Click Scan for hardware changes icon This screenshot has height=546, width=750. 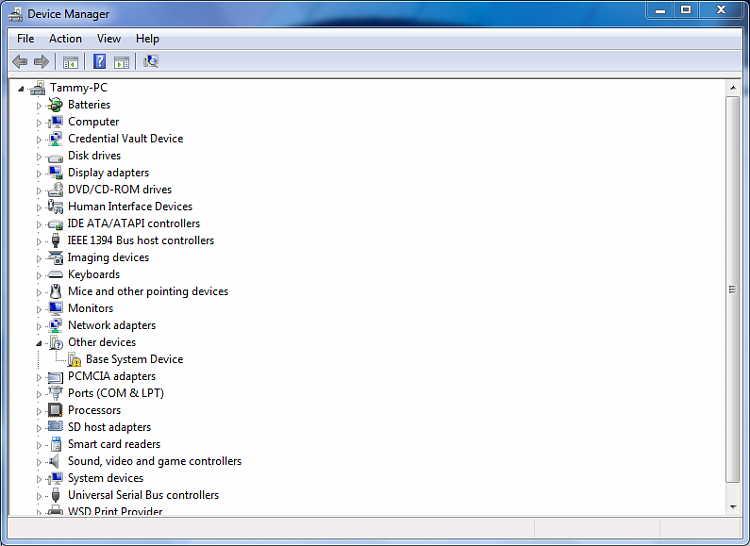pyautogui.click(x=151, y=61)
